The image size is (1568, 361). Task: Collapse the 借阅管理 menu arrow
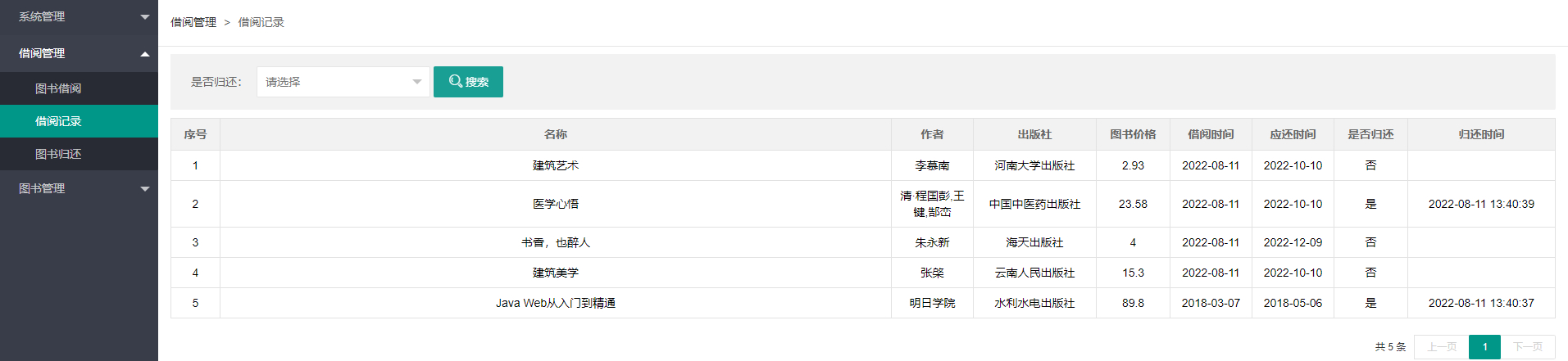coord(145,54)
